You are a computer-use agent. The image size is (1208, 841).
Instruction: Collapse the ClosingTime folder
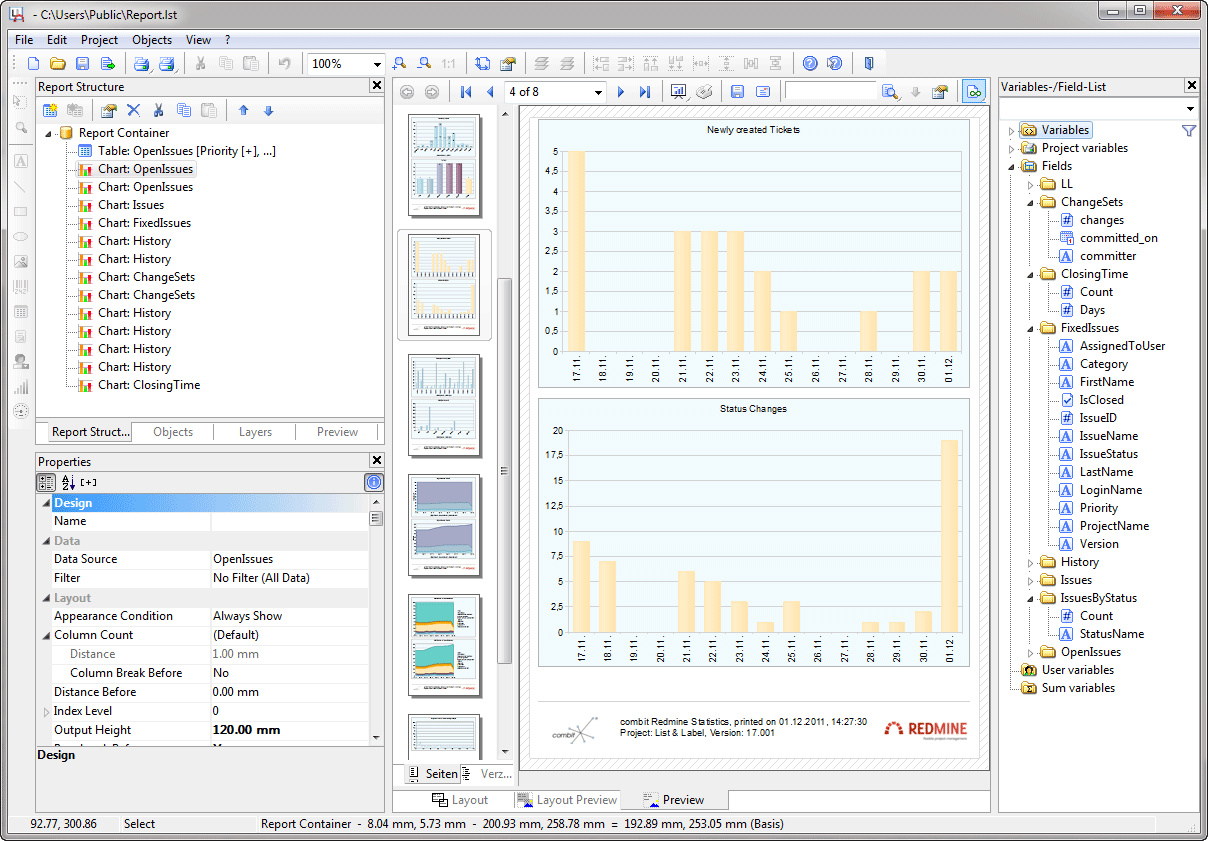(x=1030, y=273)
